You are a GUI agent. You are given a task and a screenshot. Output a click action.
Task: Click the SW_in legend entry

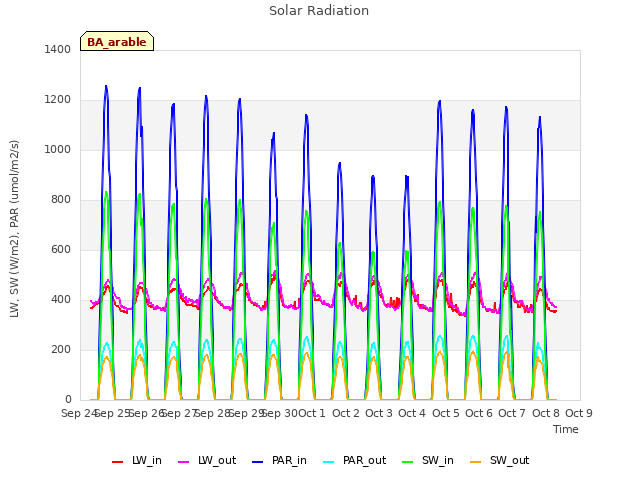[x=428, y=461]
